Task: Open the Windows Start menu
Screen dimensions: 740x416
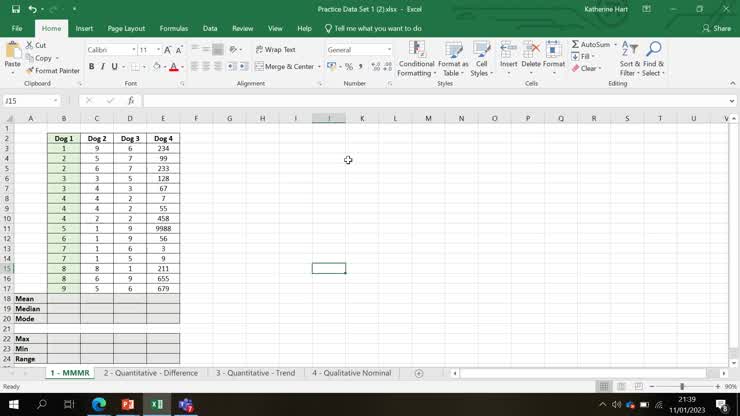Action: tap(13, 405)
